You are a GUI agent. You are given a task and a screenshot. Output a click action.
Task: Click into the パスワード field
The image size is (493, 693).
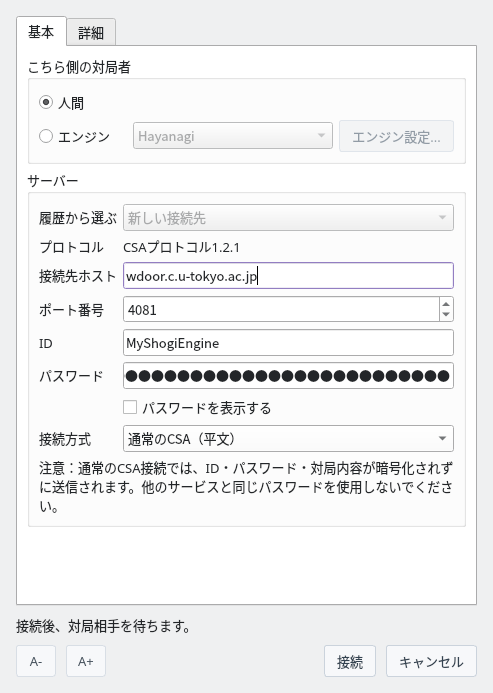click(288, 376)
